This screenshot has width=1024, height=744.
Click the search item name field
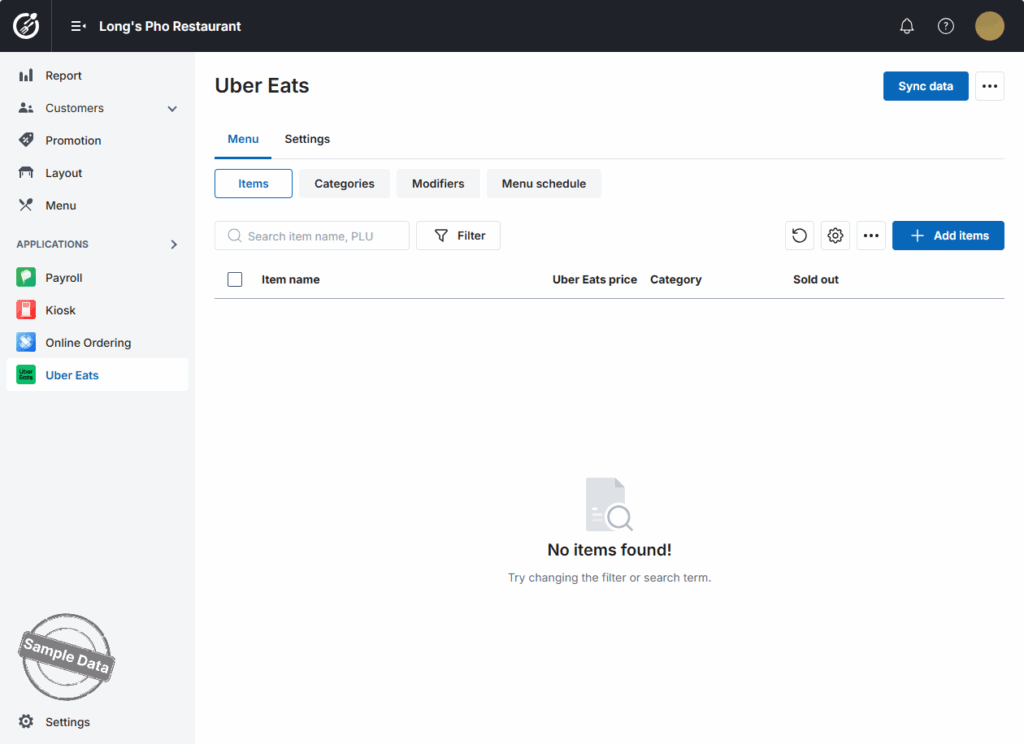320,236
